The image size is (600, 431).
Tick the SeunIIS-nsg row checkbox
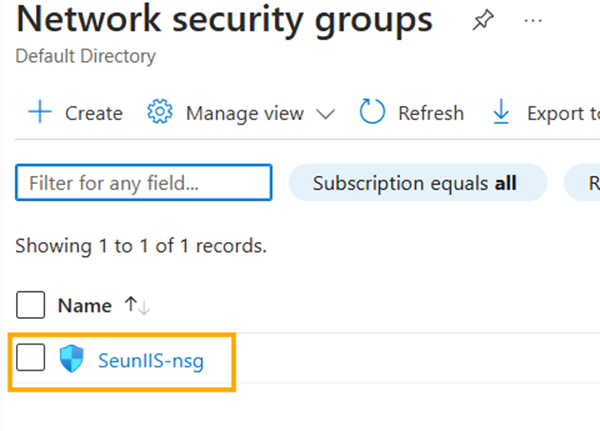[31, 359]
